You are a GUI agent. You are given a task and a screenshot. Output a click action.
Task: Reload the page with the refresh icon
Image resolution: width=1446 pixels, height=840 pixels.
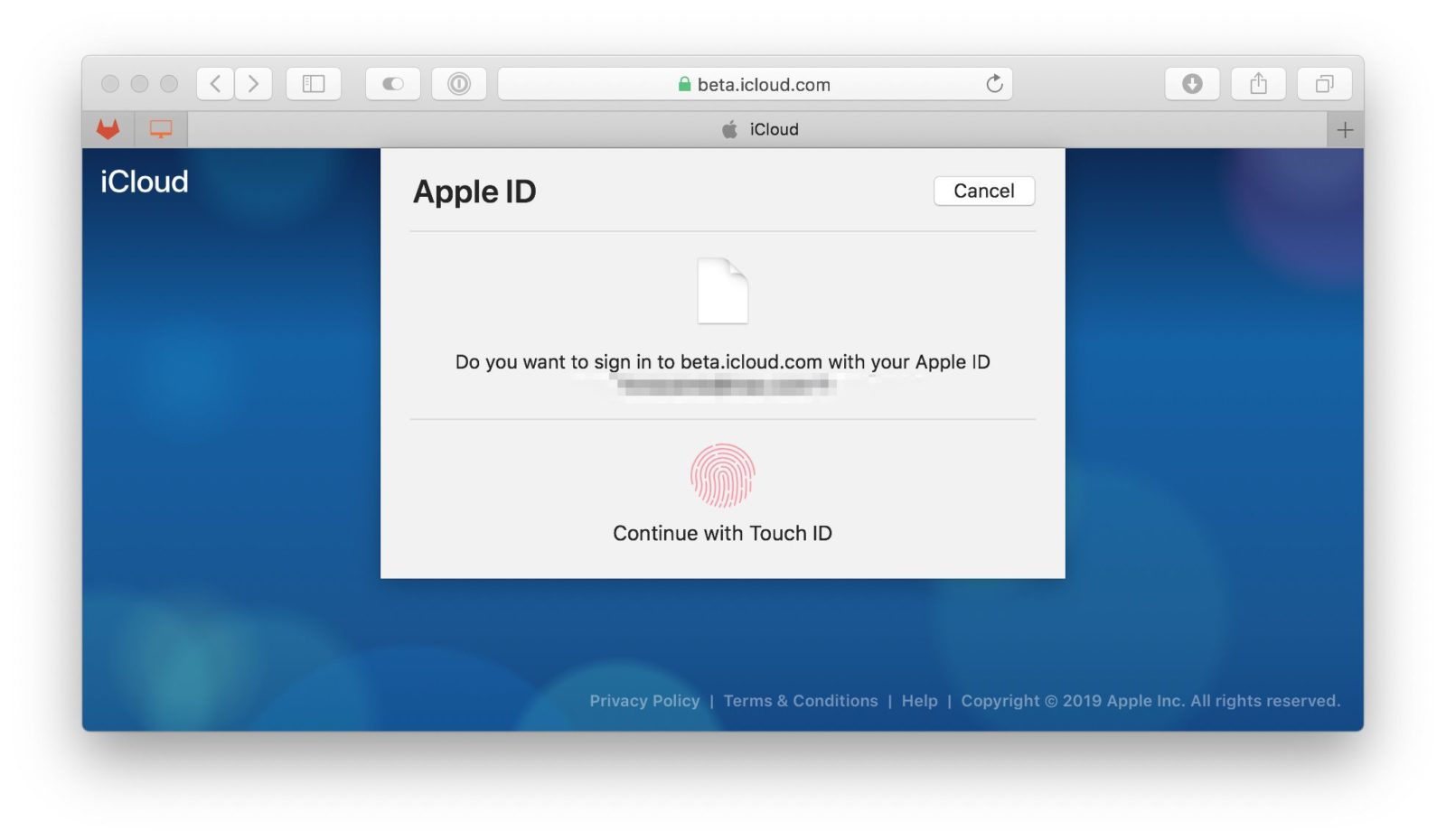pos(994,84)
